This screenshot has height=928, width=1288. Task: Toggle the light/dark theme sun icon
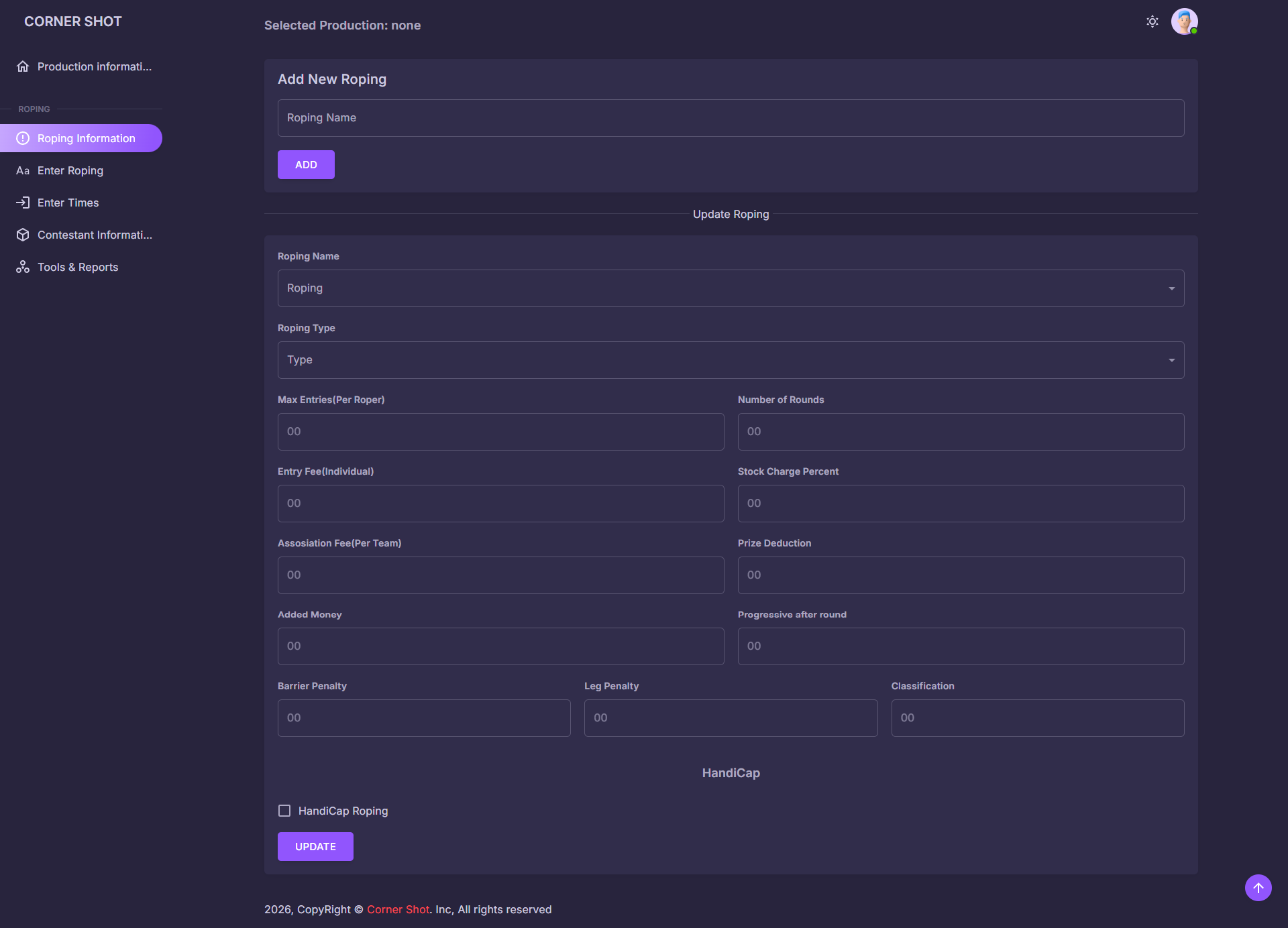click(x=1152, y=21)
